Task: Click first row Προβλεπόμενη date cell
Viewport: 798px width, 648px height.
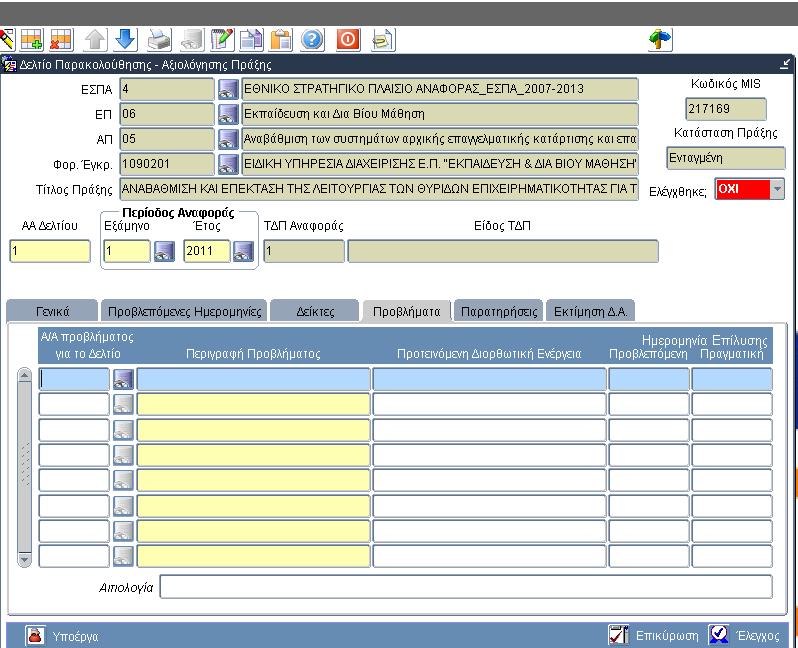Action: pyautogui.click(x=649, y=379)
